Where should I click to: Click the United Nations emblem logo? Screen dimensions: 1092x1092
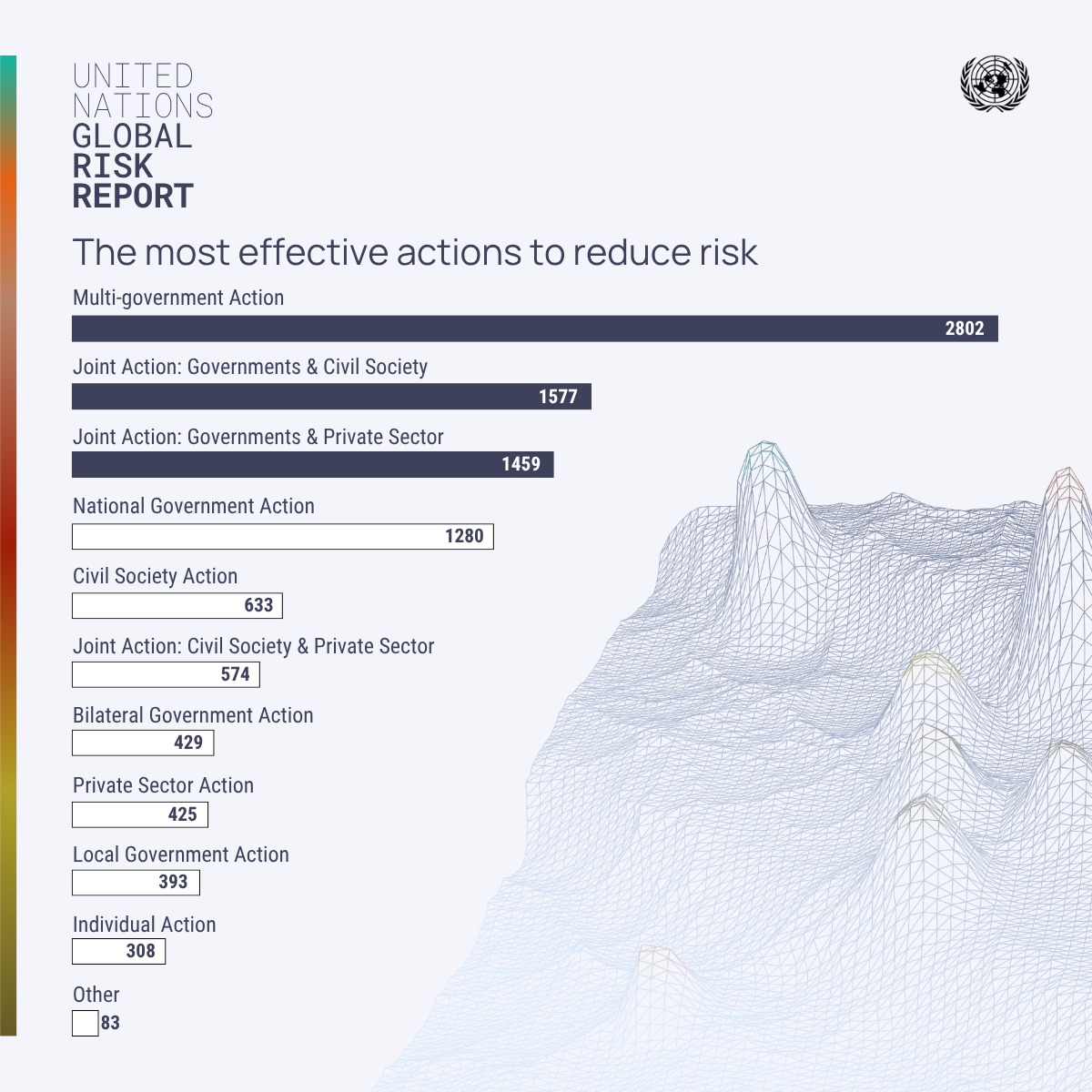995,84
